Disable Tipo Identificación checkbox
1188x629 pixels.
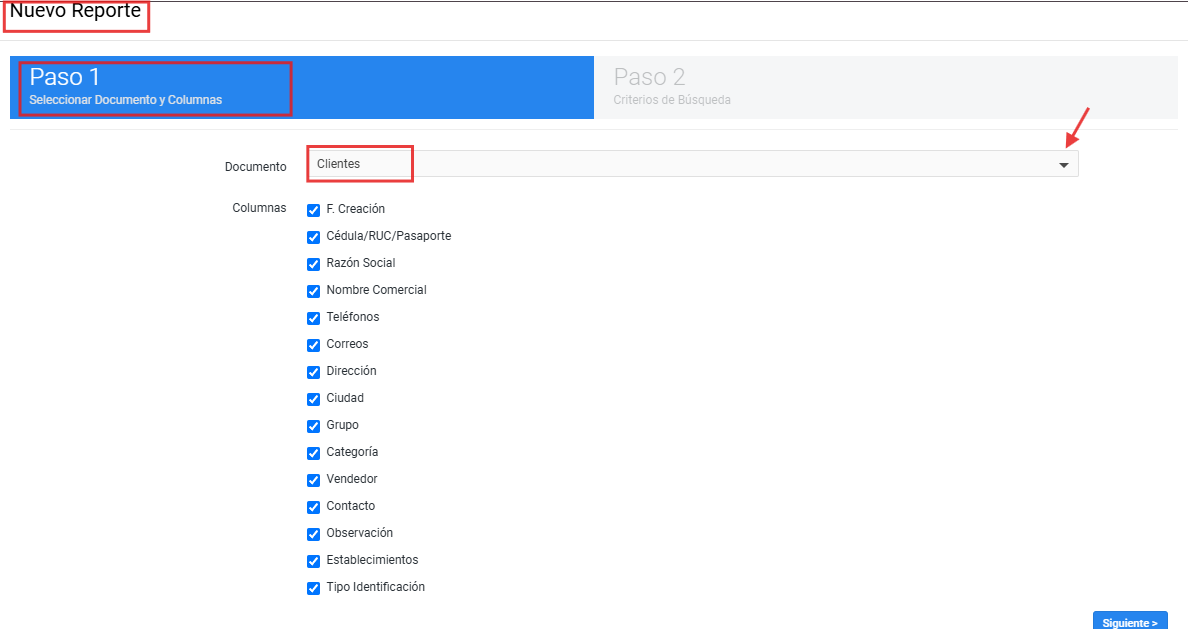pyautogui.click(x=313, y=588)
